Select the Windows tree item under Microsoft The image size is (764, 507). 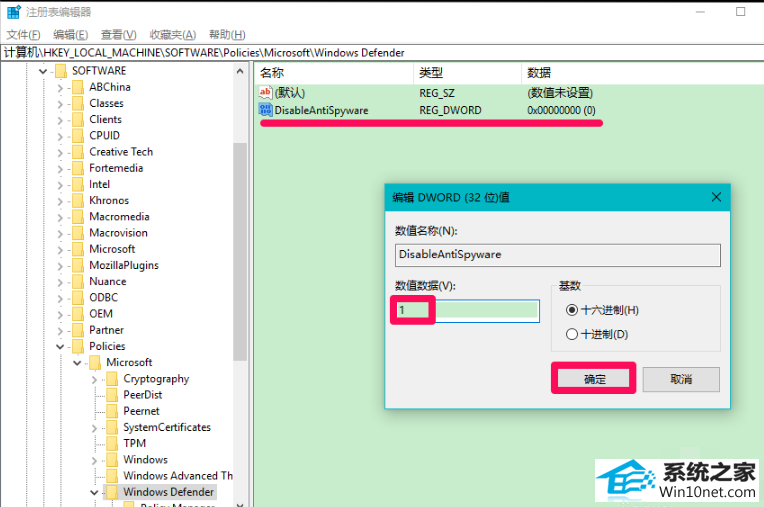click(145, 460)
